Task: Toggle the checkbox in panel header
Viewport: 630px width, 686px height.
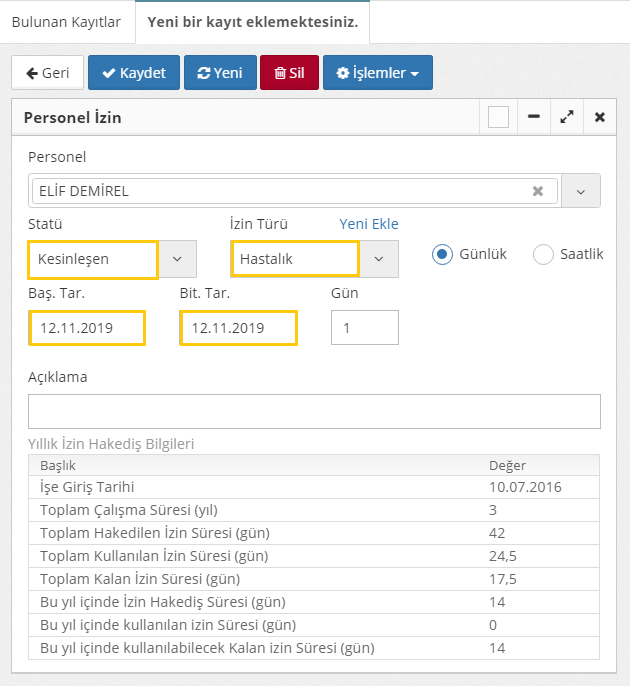Action: click(x=498, y=117)
